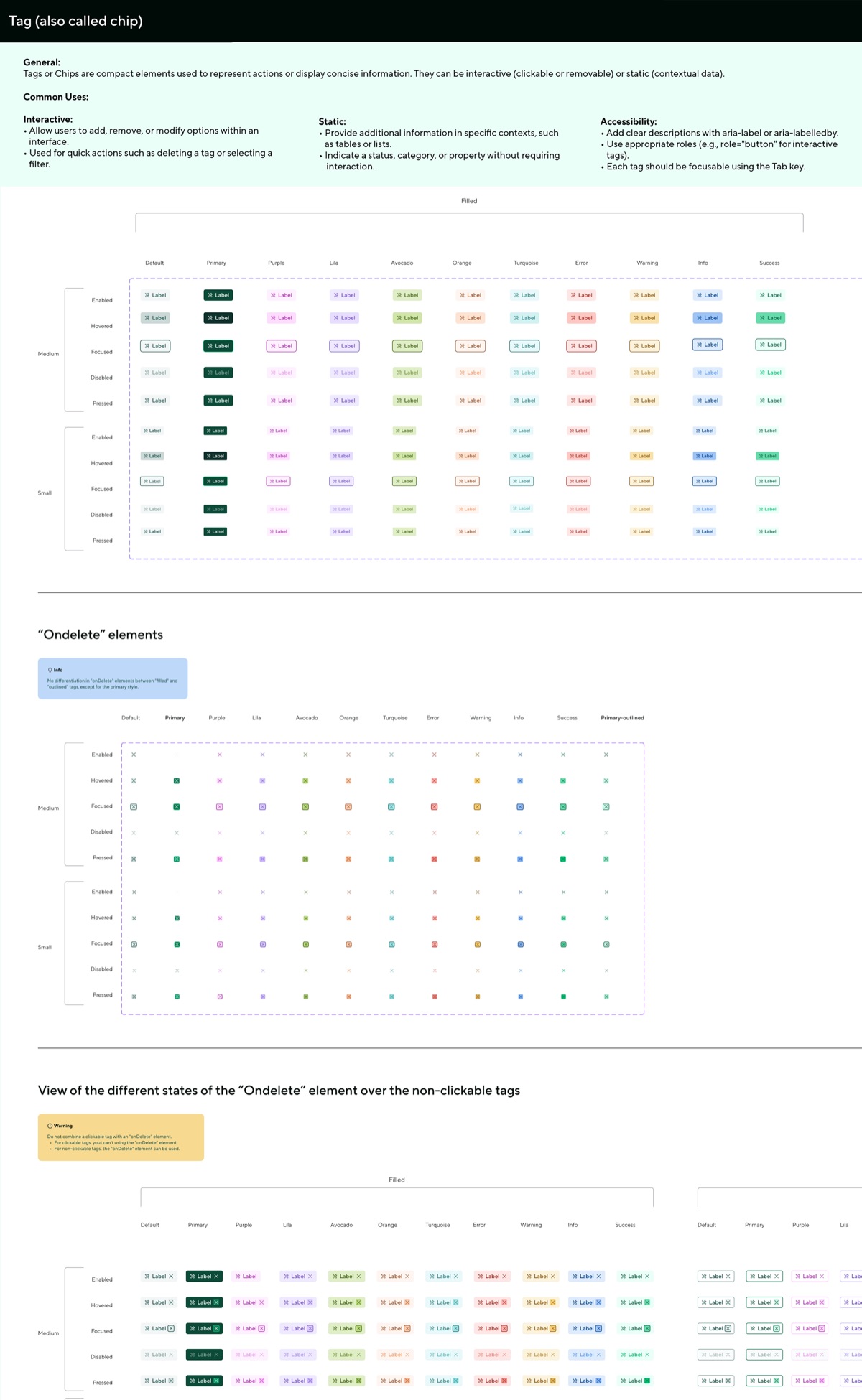Click delete cross on filled Hovered Avocado Label tag
862x1400 pixels.
coord(359,1302)
